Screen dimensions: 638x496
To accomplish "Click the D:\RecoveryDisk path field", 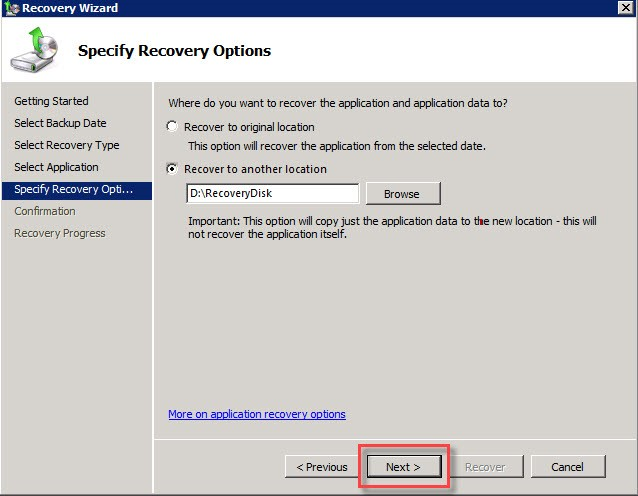I will (x=272, y=194).
